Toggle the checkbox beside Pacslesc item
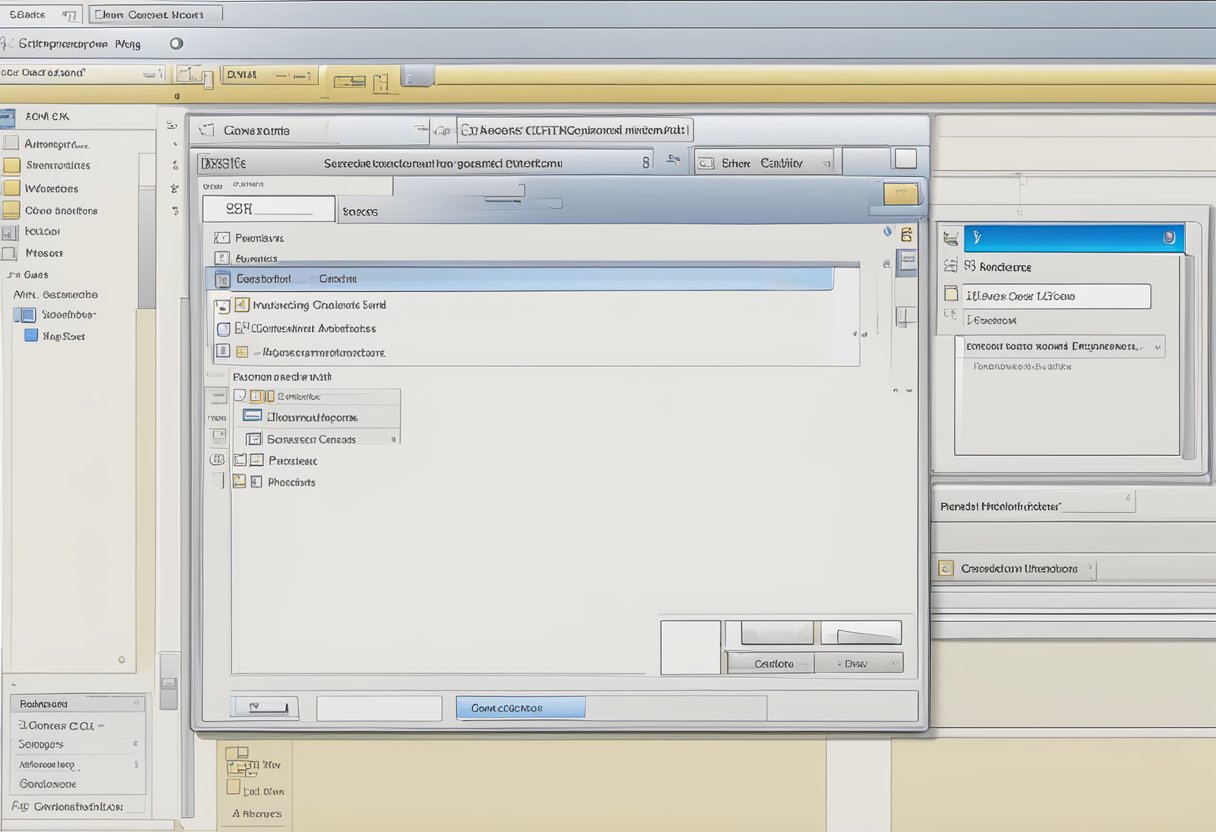The height and width of the screenshot is (832, 1216). 239,460
